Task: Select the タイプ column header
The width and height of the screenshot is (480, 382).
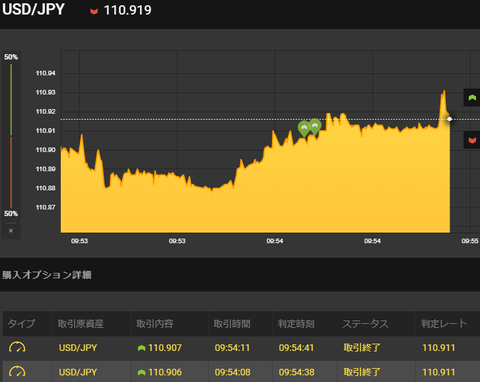Action: pyautogui.click(x=22, y=323)
